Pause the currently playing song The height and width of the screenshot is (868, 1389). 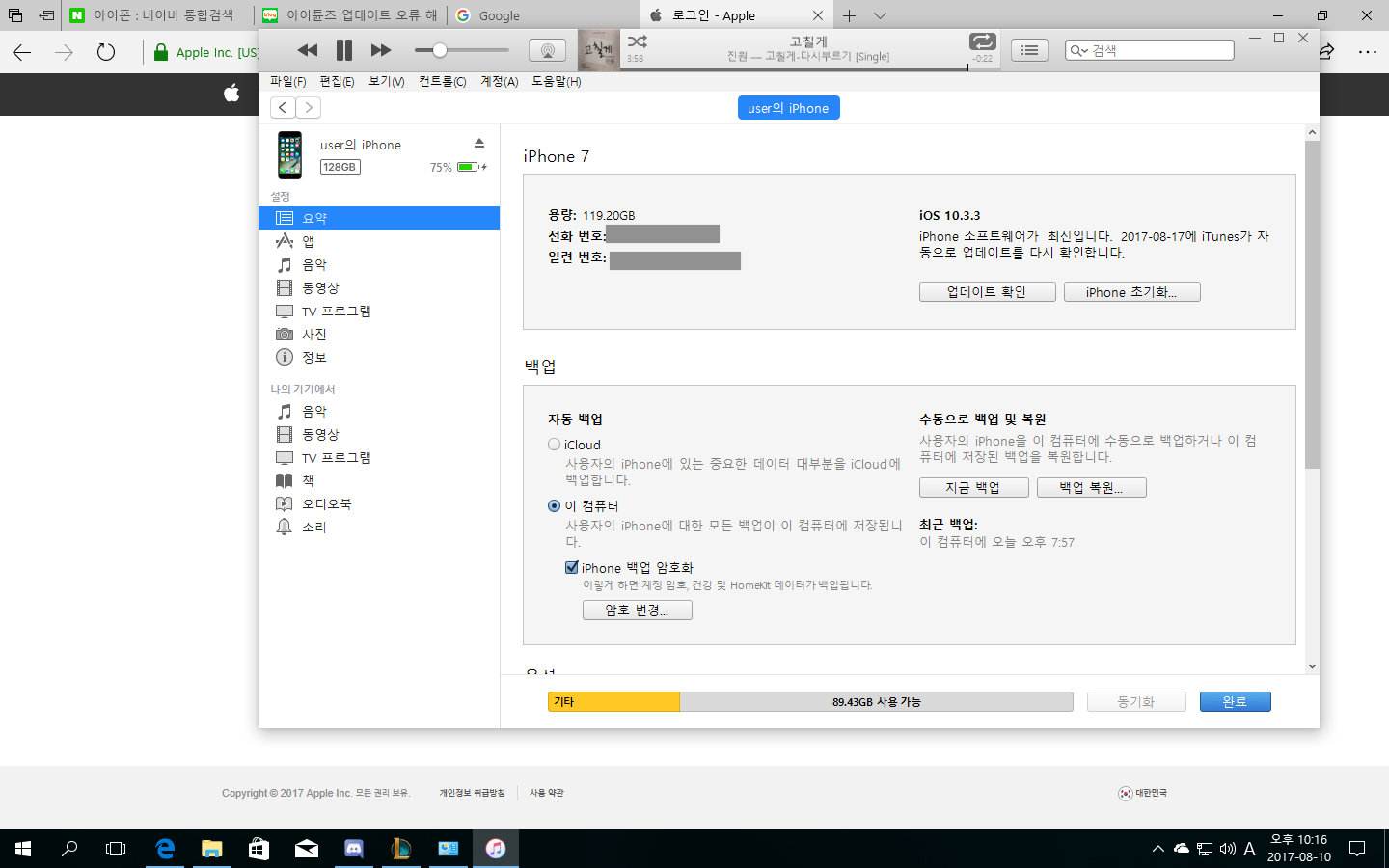tap(344, 50)
